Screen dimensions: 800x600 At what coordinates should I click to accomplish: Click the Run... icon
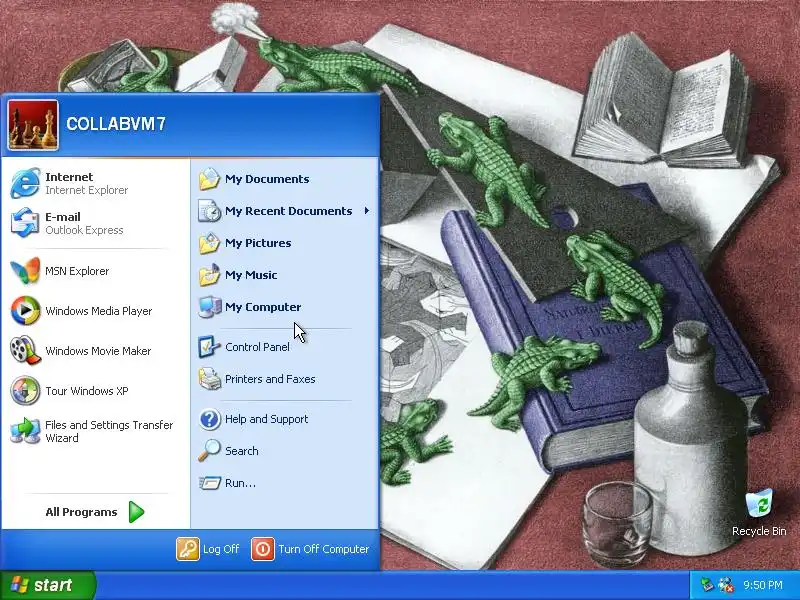[x=209, y=483]
